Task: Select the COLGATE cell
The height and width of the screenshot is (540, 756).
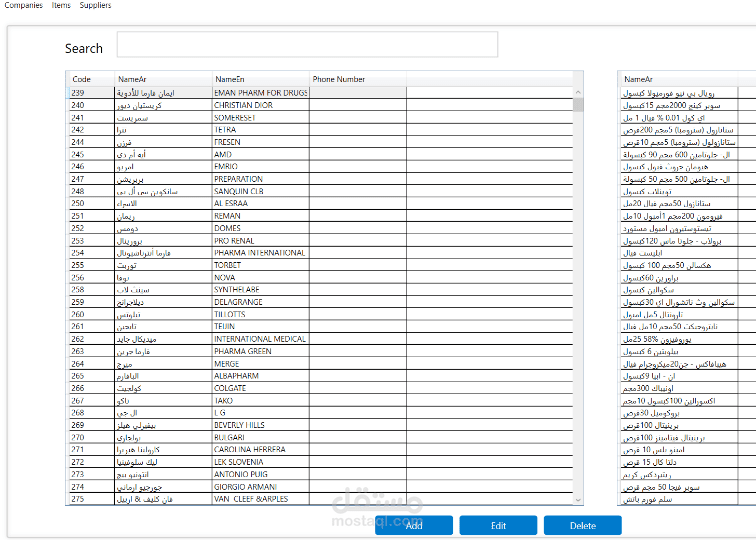Action: (x=261, y=388)
